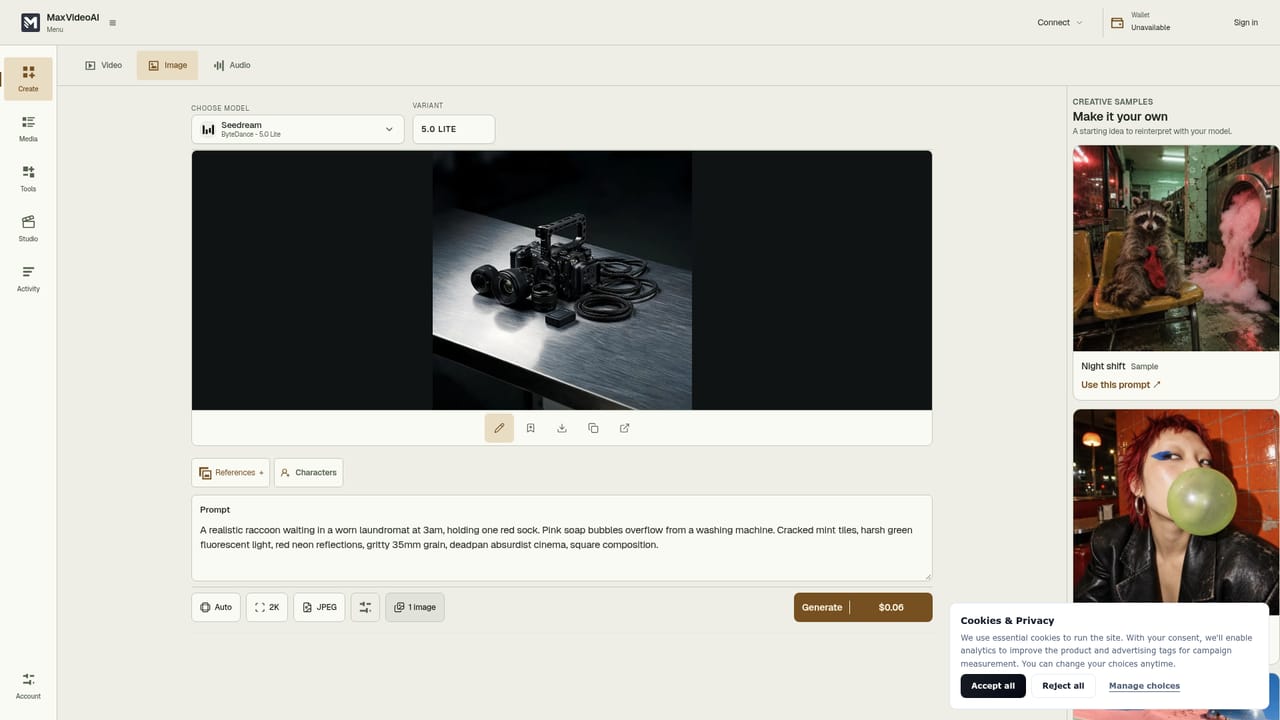The height and width of the screenshot is (720, 1280).
Task: Reject all cookies
Action: (1063, 686)
